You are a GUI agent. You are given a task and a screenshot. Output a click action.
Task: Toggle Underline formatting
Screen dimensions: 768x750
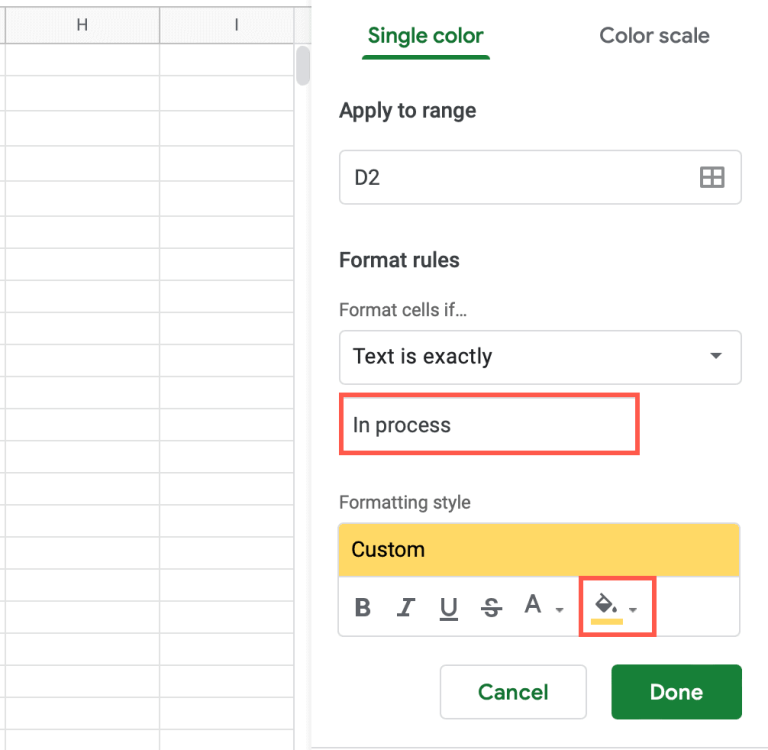(448, 608)
